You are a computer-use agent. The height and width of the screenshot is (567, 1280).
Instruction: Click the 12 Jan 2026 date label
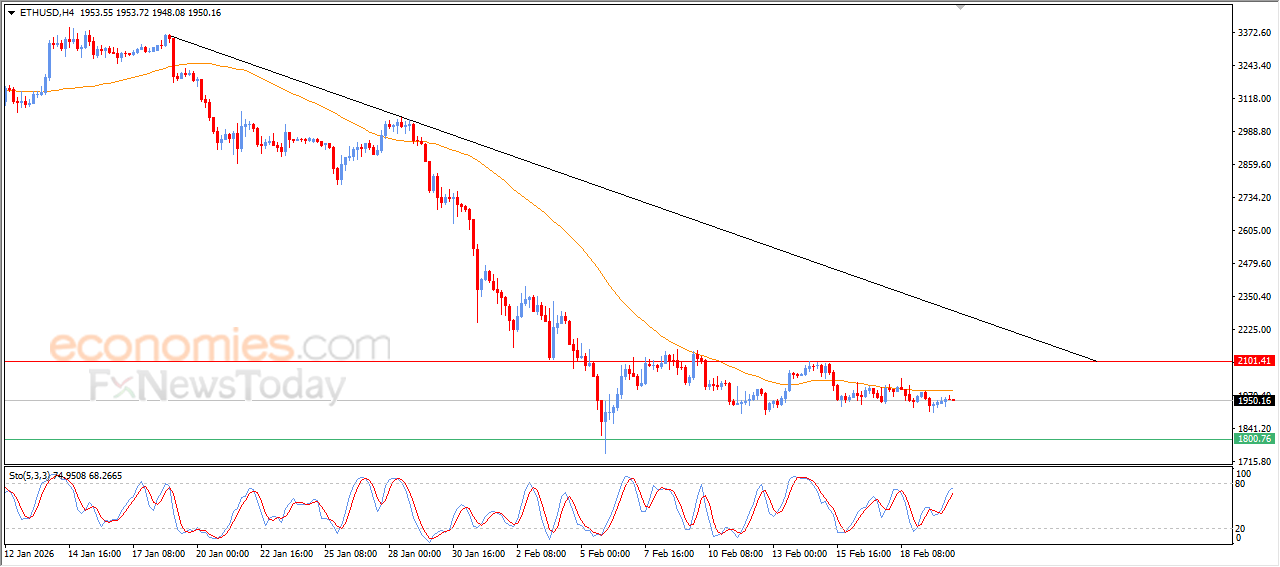(x=28, y=552)
